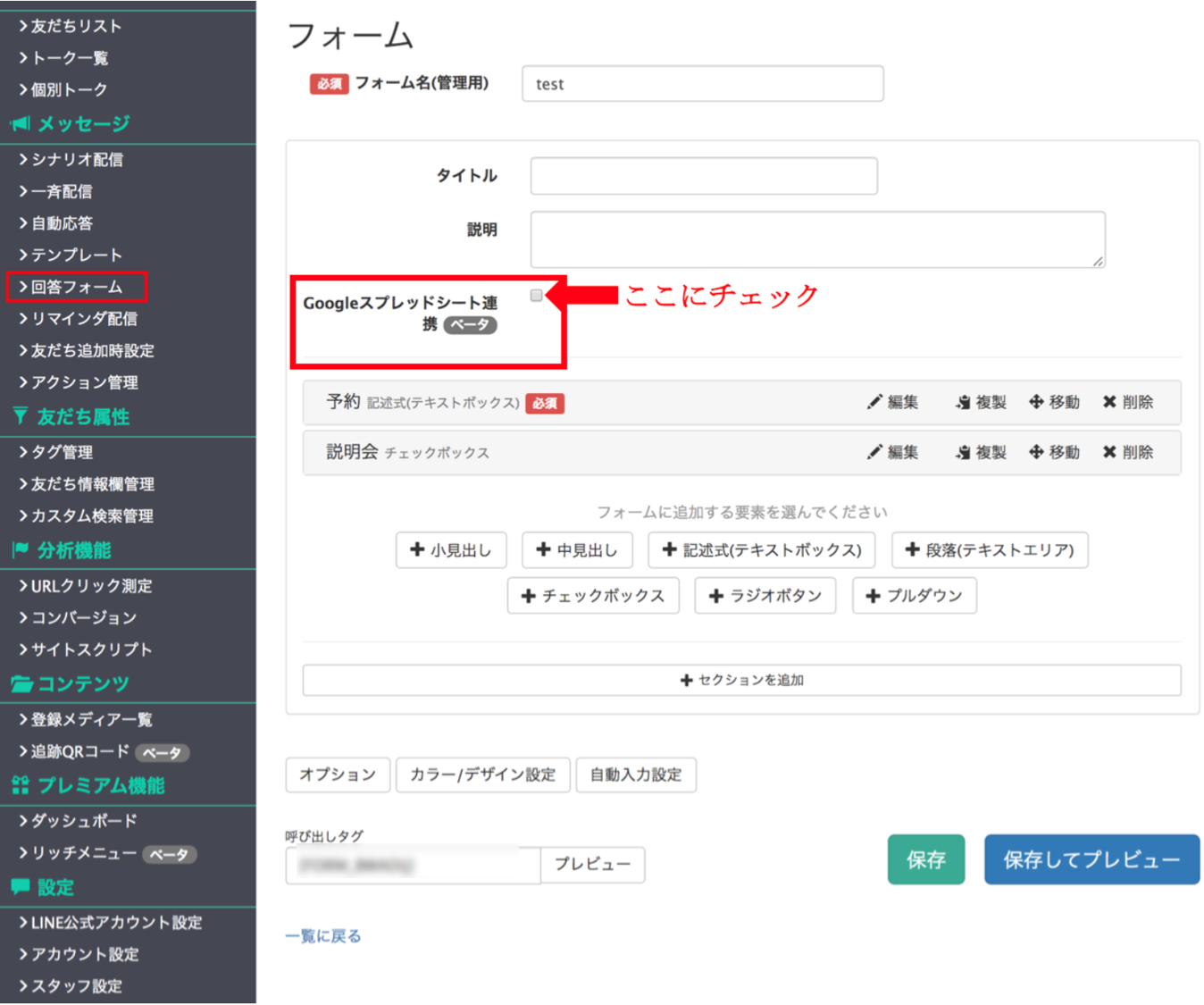This screenshot has width=1204, height=1005.
Task: Open リマインダ配信 in sidebar
Action: coord(85,319)
